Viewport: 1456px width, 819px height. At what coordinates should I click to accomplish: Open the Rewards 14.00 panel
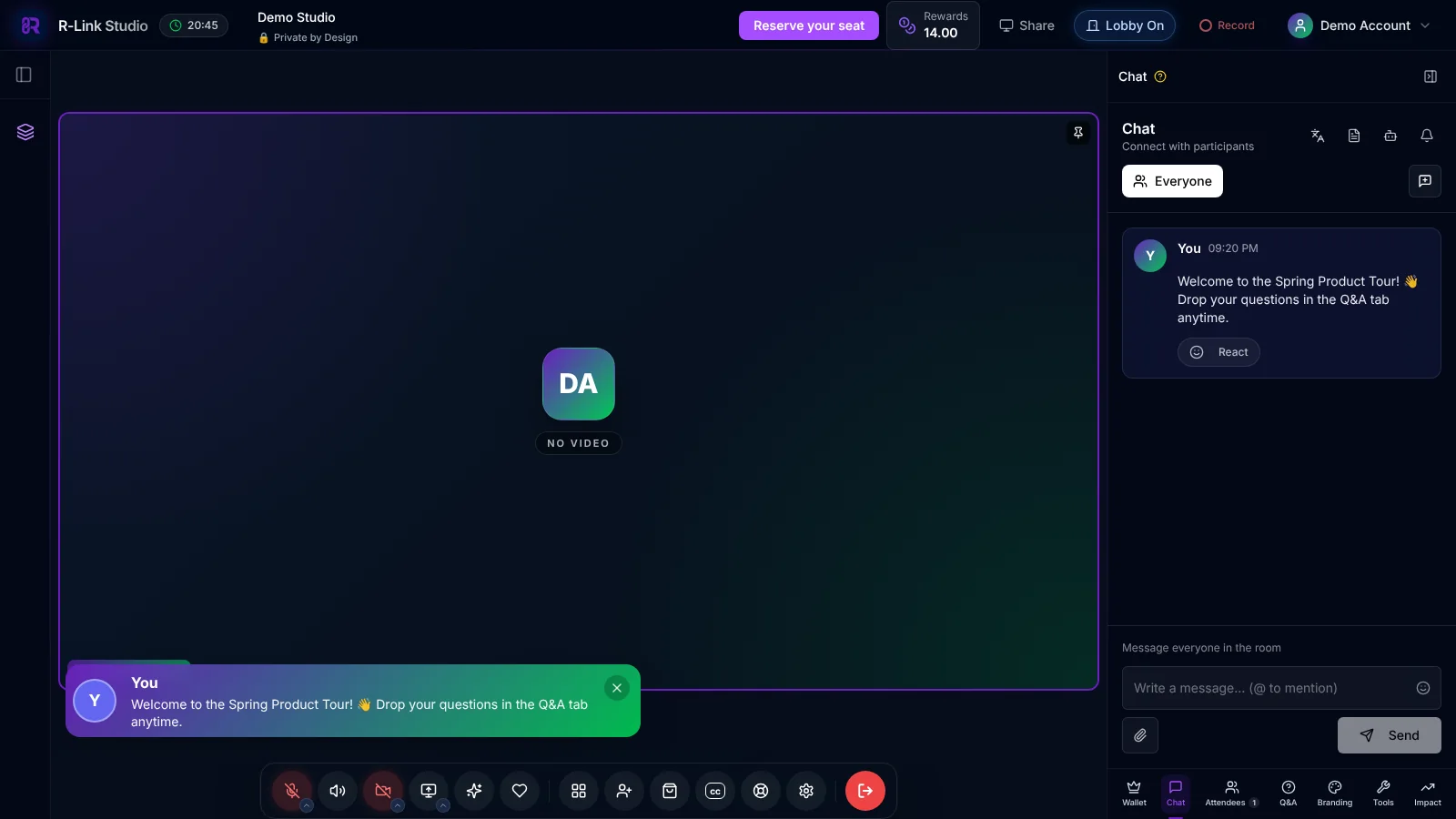tap(933, 25)
